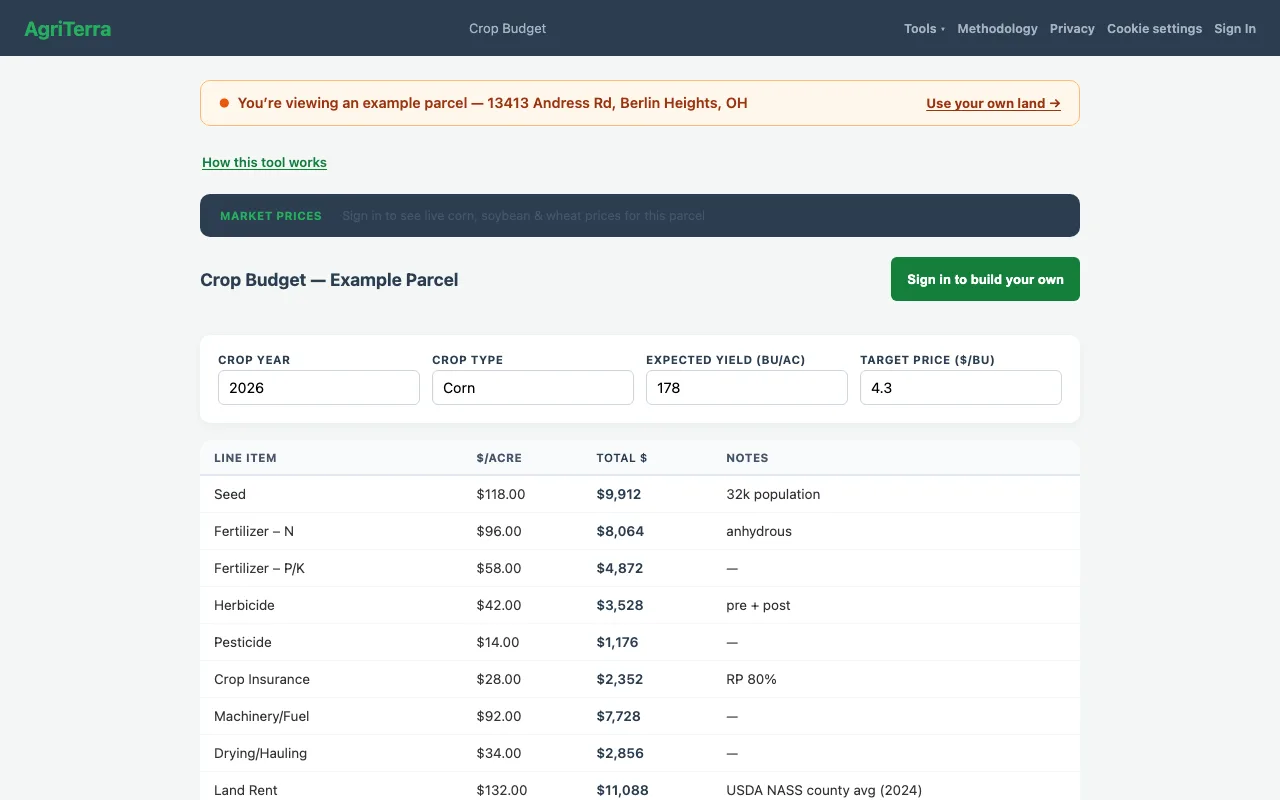Click 'Use your own land' link
The image size is (1280, 800).
point(993,103)
